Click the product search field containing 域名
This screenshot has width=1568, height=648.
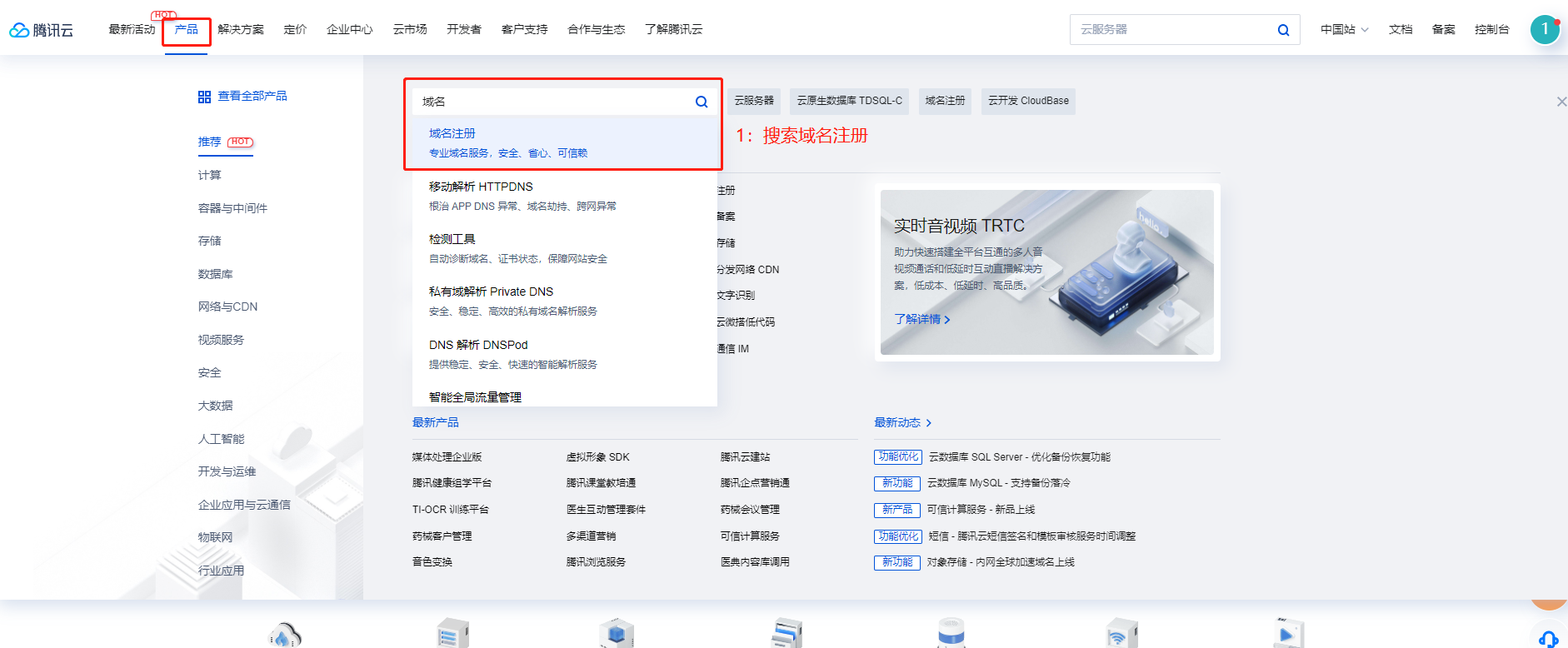[x=550, y=102]
